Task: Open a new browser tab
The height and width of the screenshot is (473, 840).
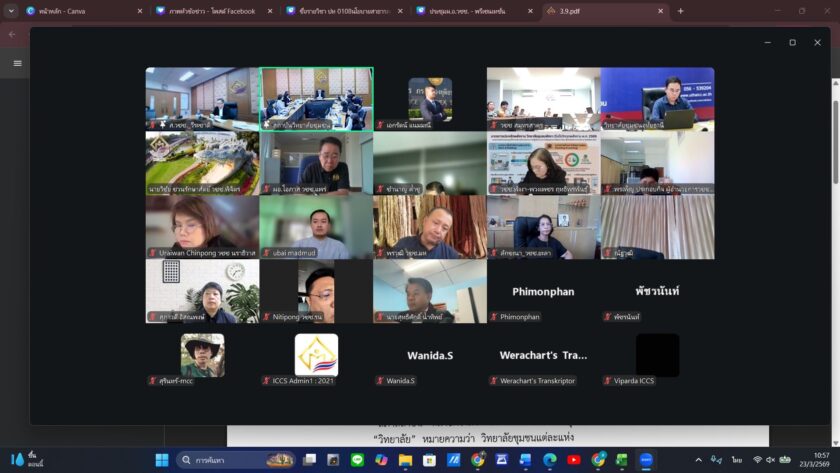Action: (681, 11)
